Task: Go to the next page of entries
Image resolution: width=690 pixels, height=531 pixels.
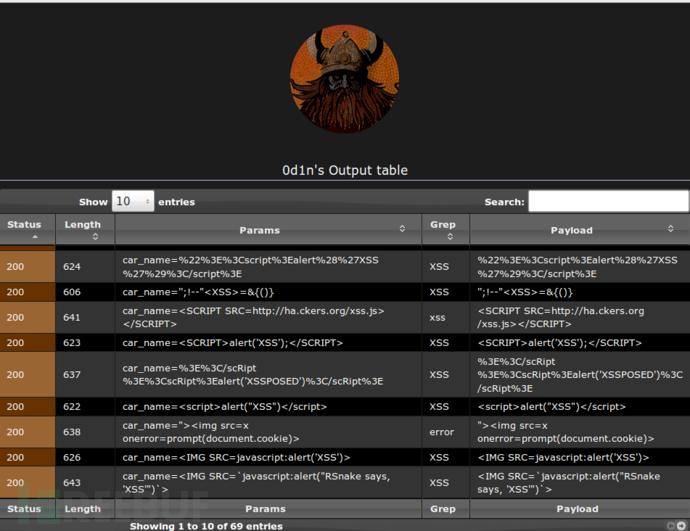Action: click(681, 526)
